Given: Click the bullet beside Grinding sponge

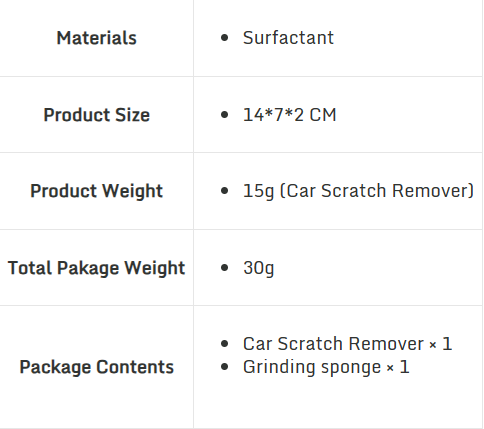Looking at the screenshot, I should [225, 367].
